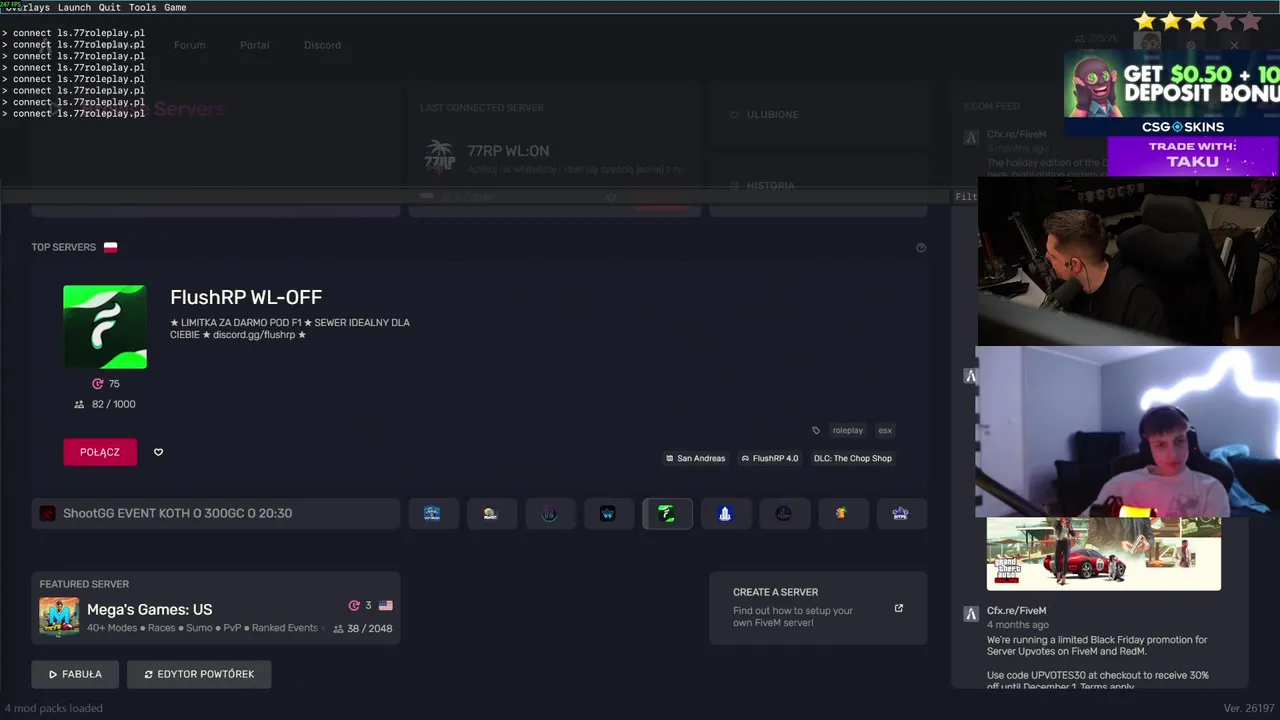
Task: Click the San Andreas map label
Action: (695, 458)
